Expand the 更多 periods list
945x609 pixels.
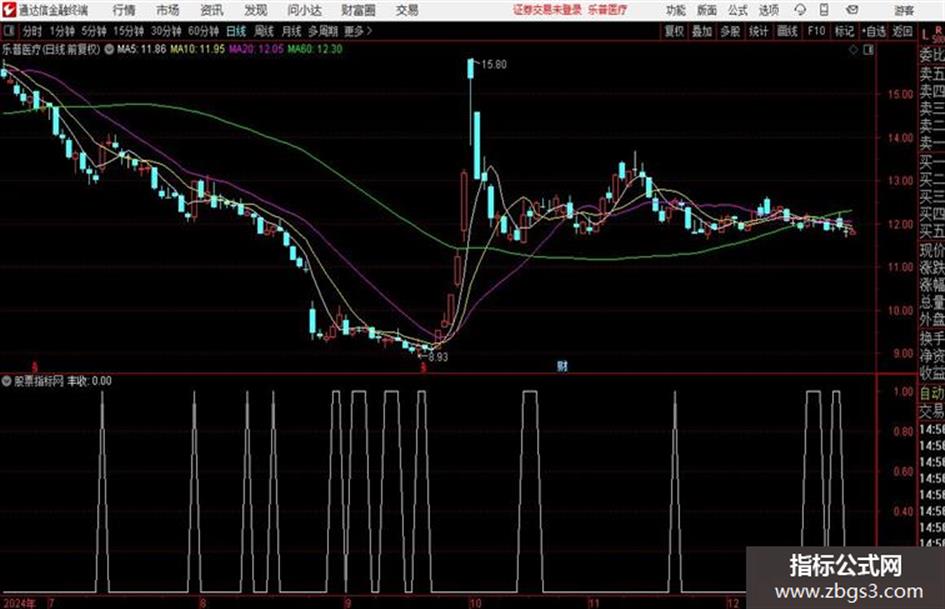(x=358, y=31)
